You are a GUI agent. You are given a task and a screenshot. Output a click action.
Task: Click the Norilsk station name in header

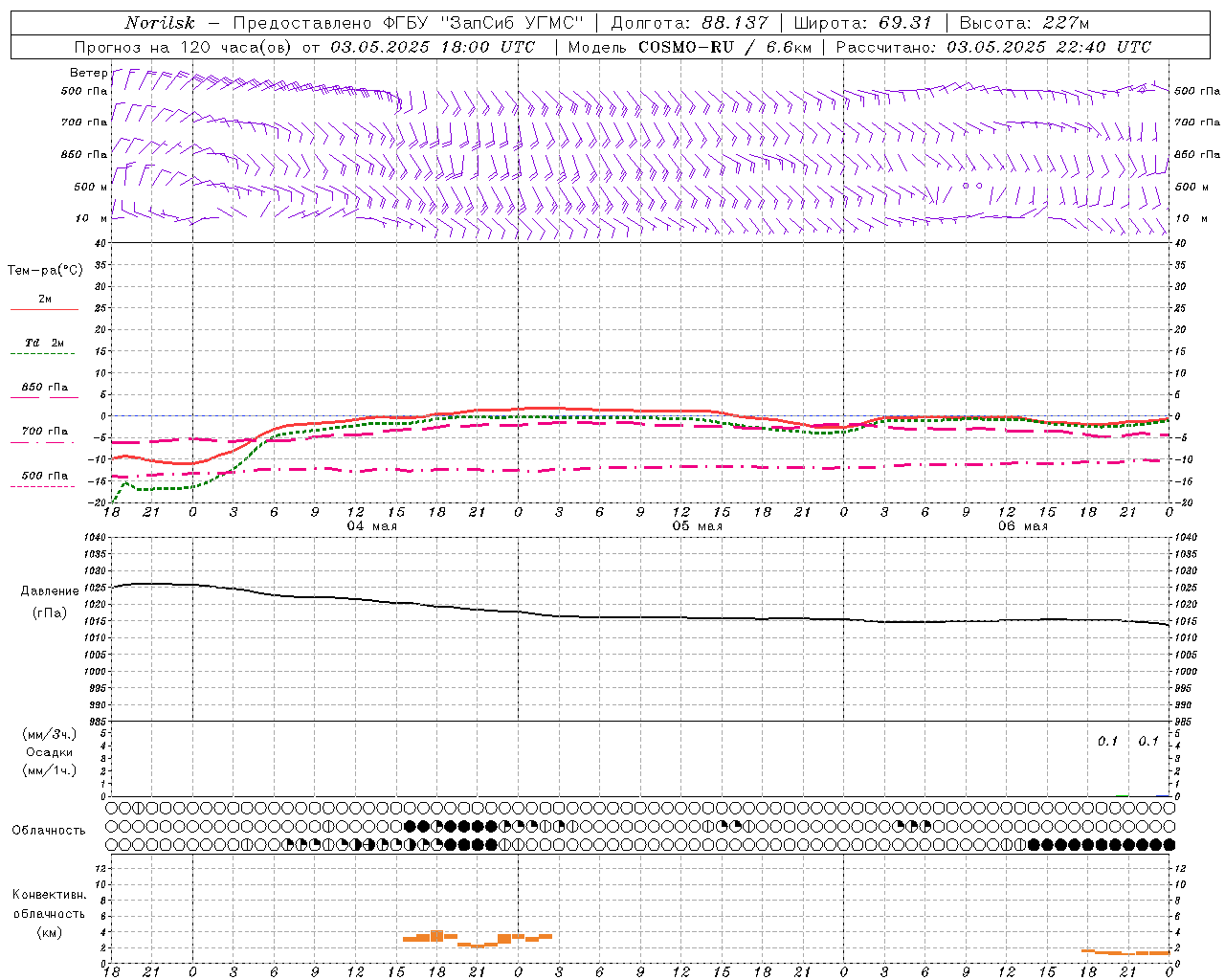pyautogui.click(x=160, y=23)
